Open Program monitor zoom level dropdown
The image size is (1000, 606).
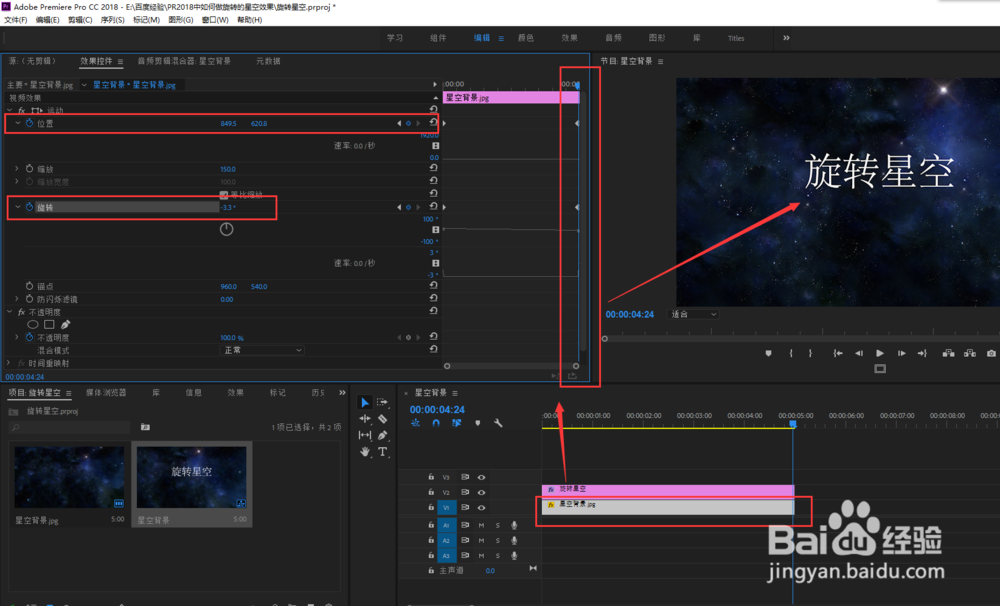tap(693, 314)
